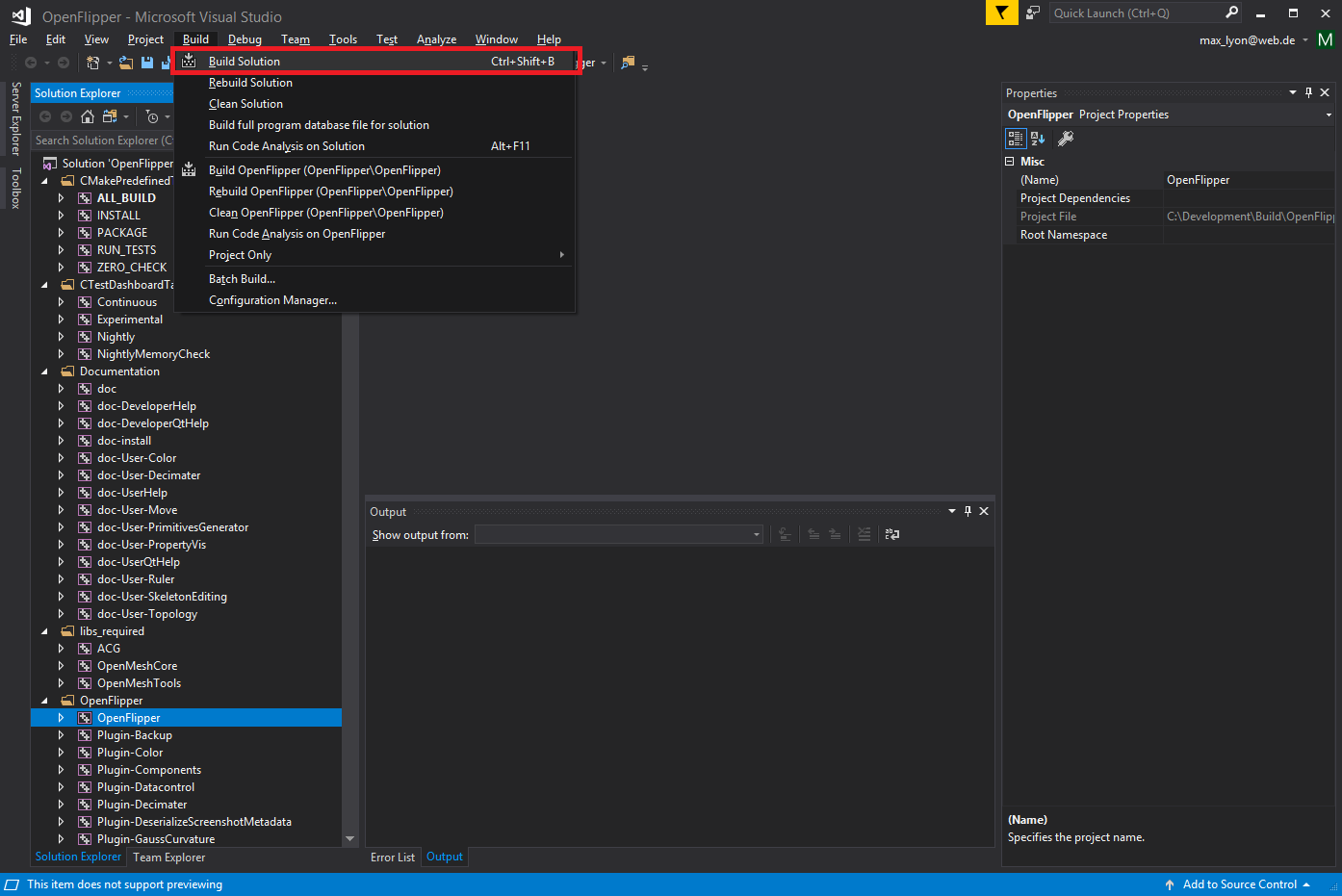Screen dimensions: 1342x896
Task: Collapse the Misc category in Properties
Action: pos(1009,161)
